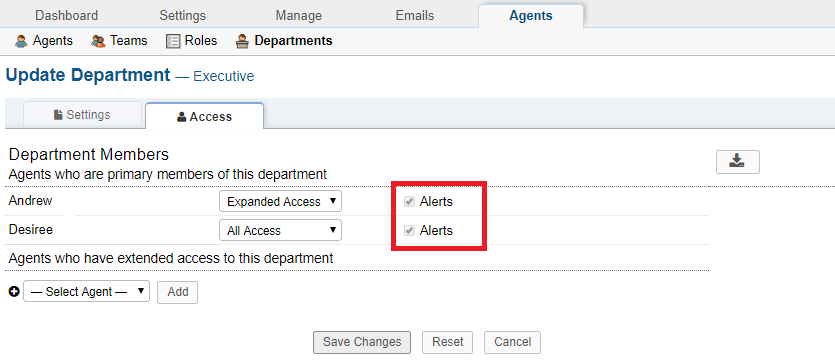Go to the Manage tab
The height and width of the screenshot is (361, 835).
click(x=299, y=15)
